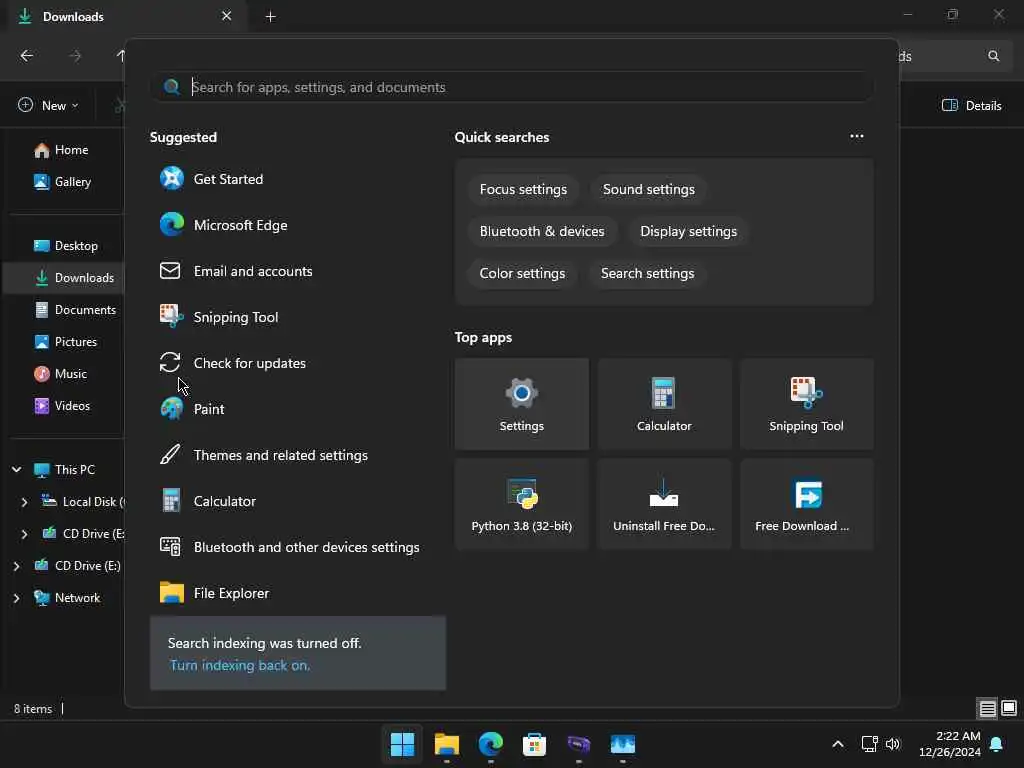1024x768 pixels.
Task: Open File Explorer from the taskbar
Action: click(447, 744)
